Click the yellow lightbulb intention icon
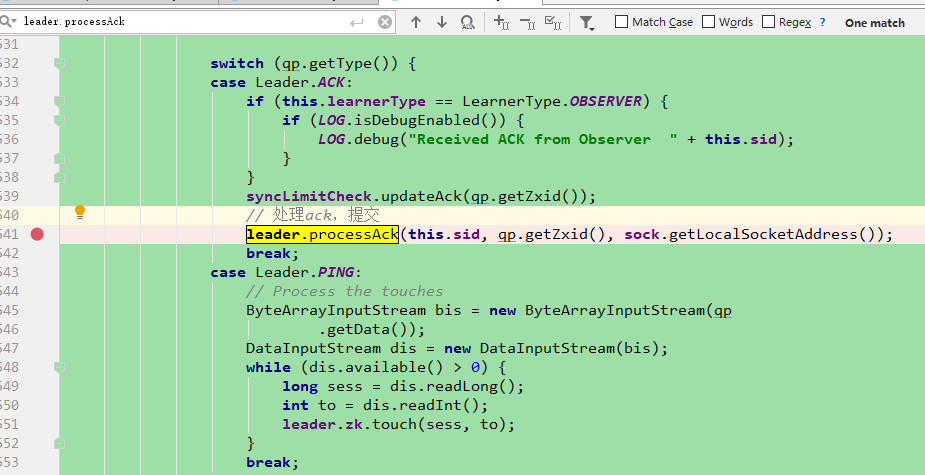This screenshot has width=925, height=475. click(80, 212)
